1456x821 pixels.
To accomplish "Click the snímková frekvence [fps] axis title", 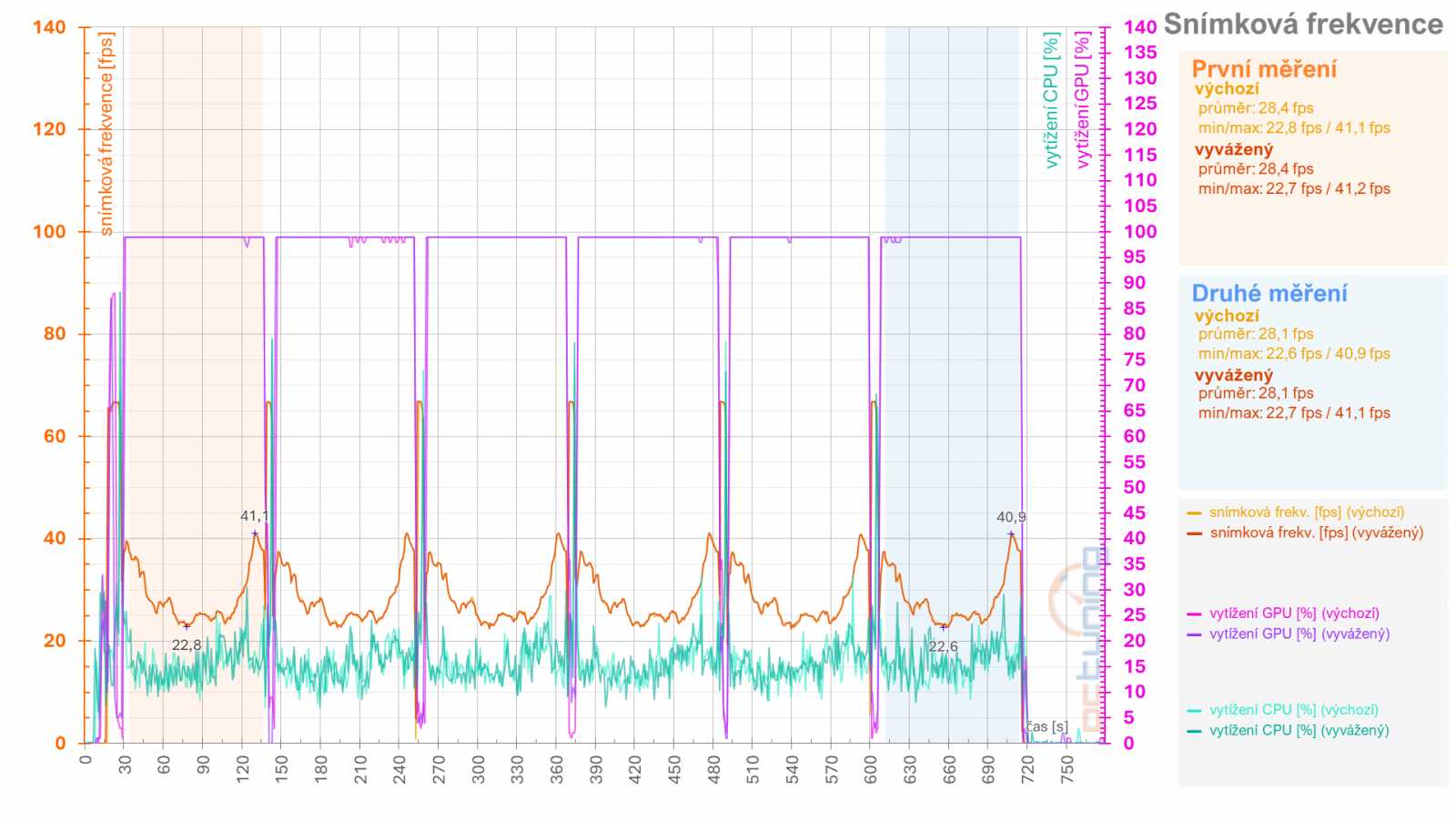I will click(x=106, y=134).
